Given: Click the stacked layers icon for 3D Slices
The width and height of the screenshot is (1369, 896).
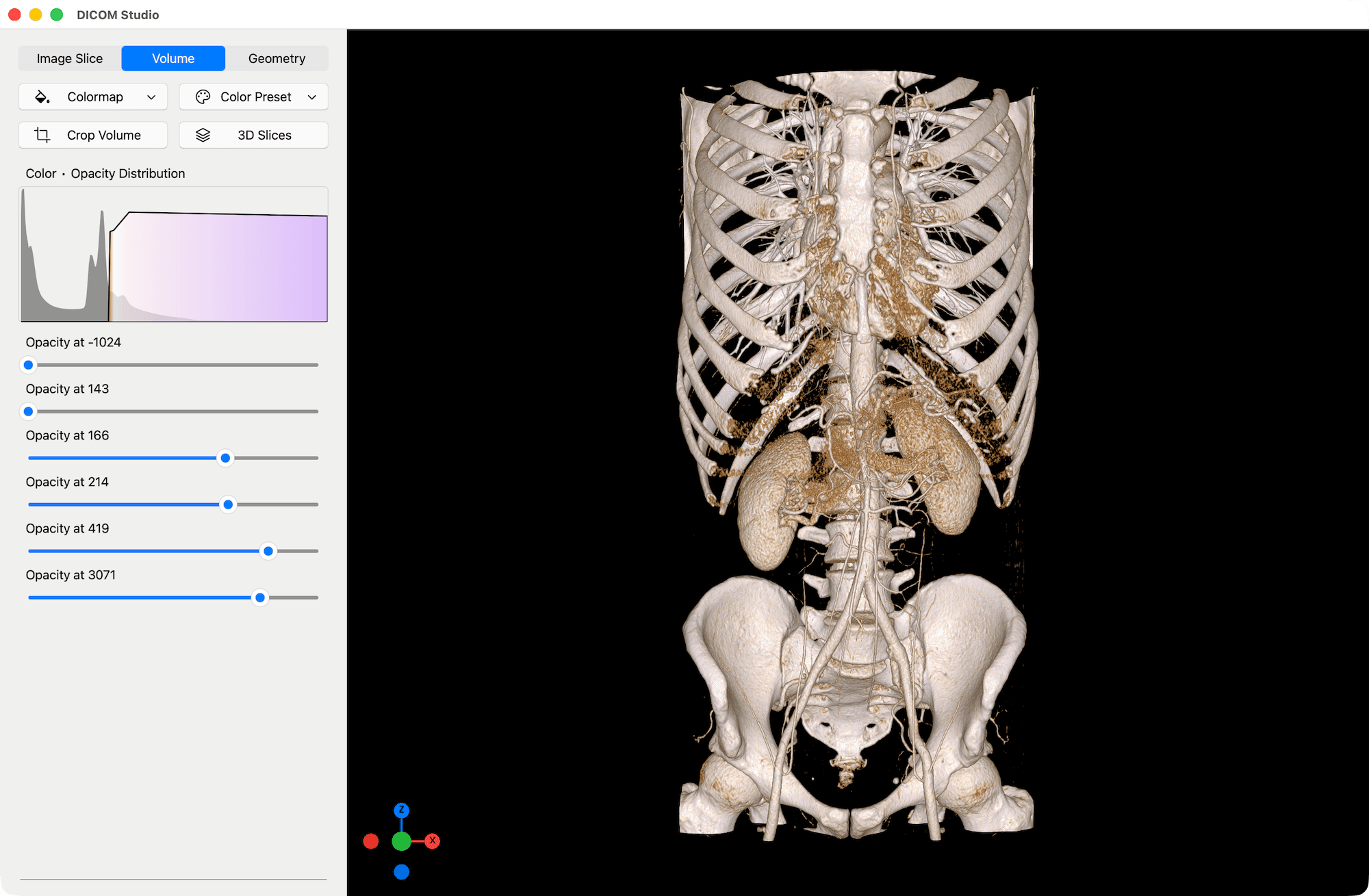Looking at the screenshot, I should point(203,135).
